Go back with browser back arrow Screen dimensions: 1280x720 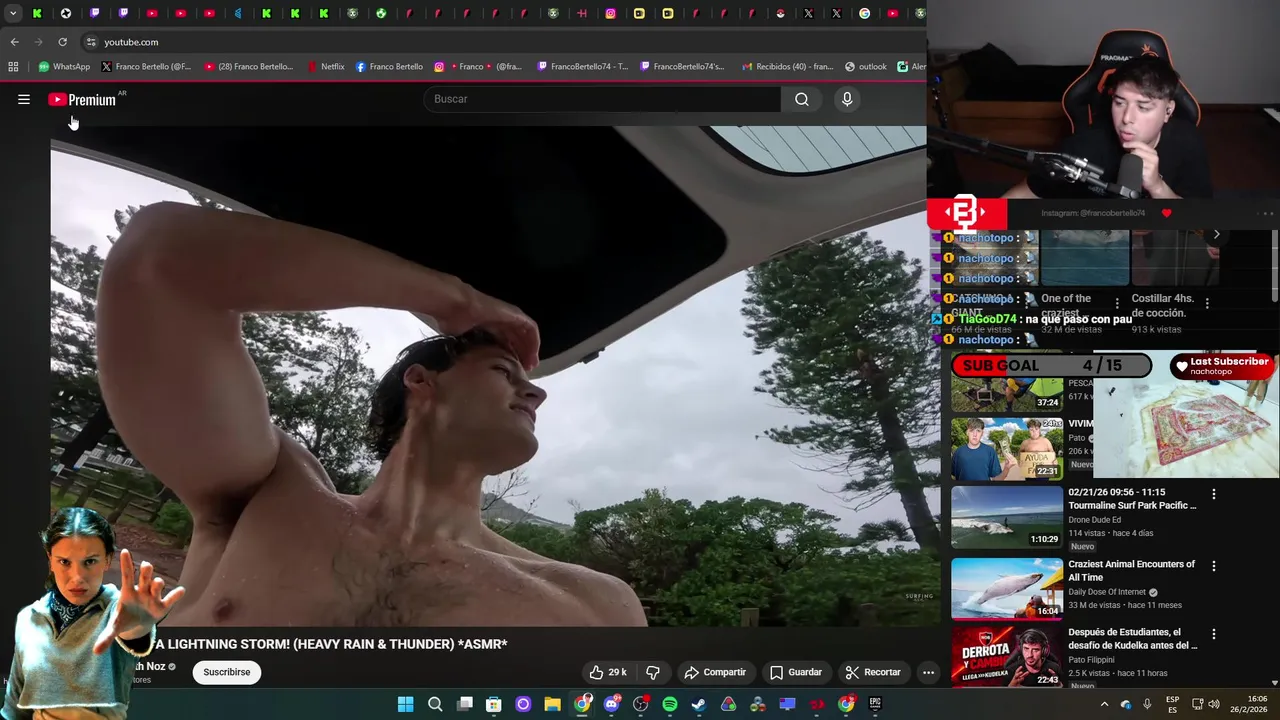14,42
